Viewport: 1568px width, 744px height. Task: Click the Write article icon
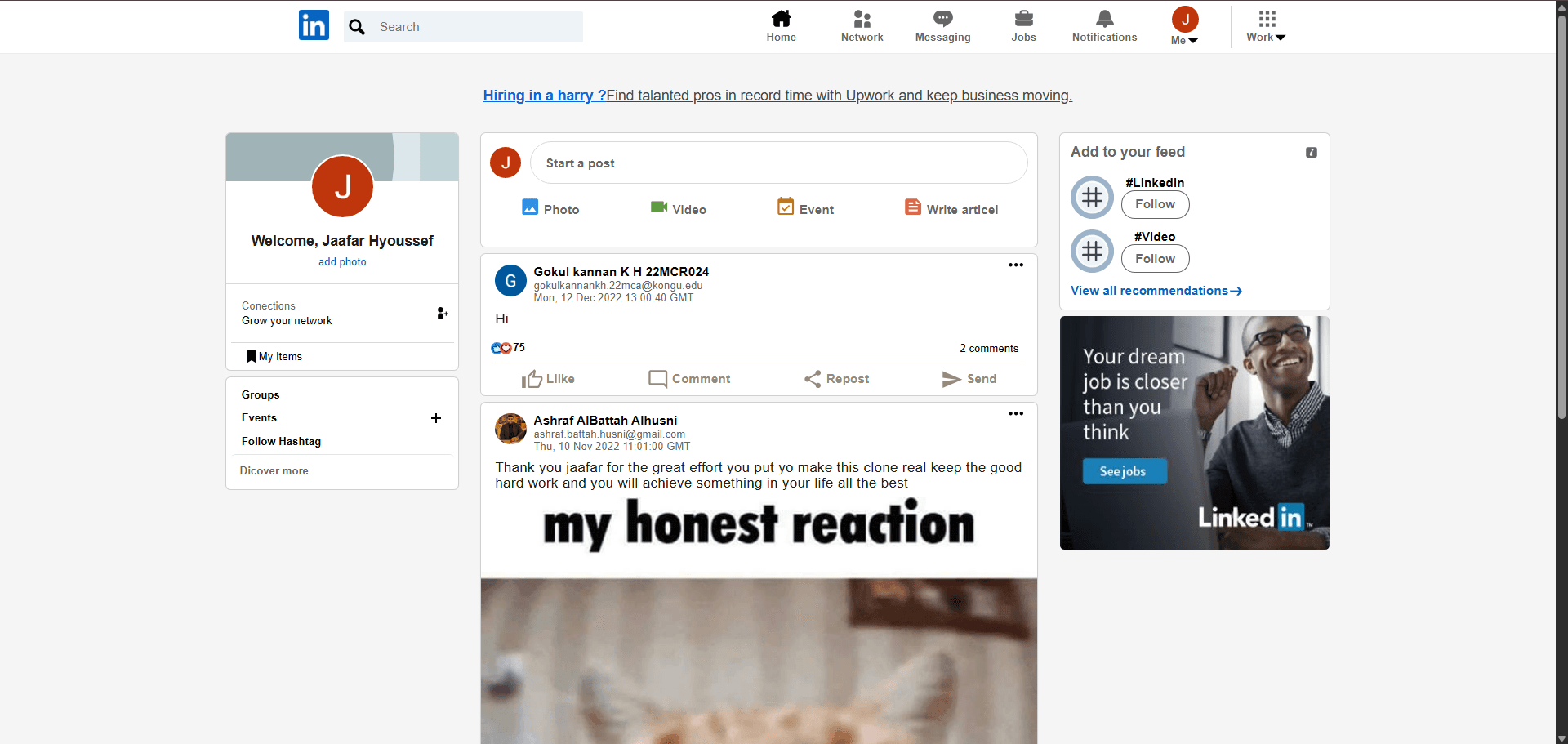point(913,207)
